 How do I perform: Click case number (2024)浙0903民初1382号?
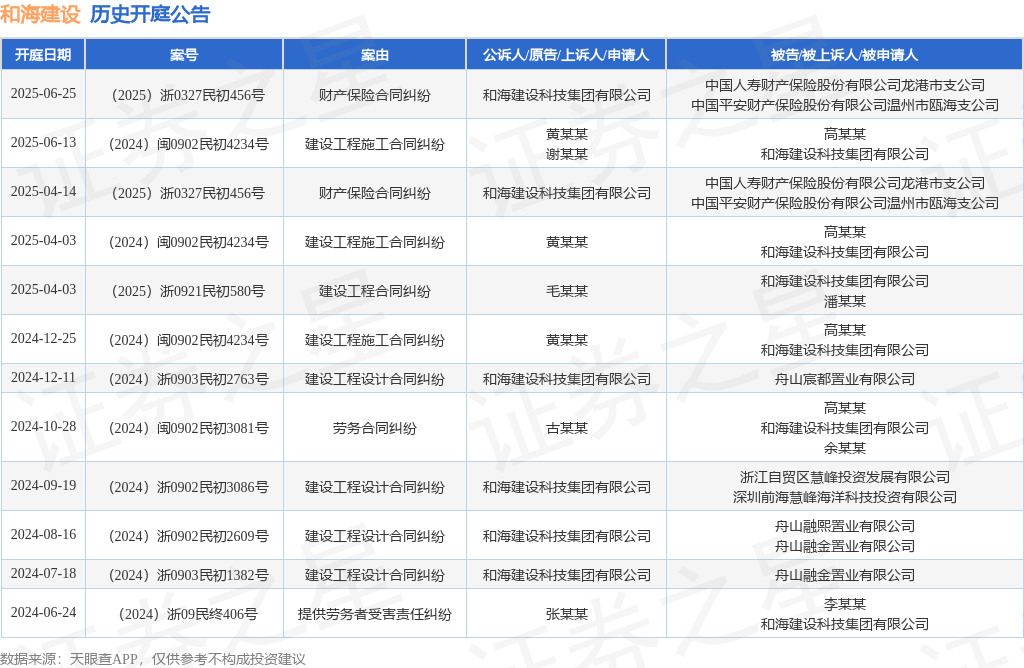point(188,575)
